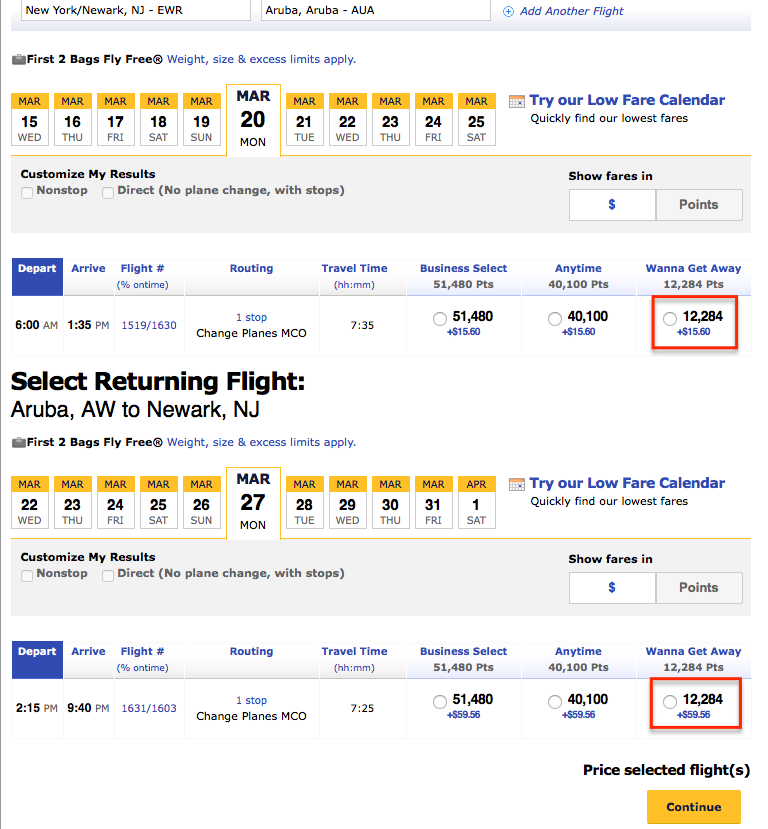Show departing fares in dollars
The image size is (768, 829).
612,205
